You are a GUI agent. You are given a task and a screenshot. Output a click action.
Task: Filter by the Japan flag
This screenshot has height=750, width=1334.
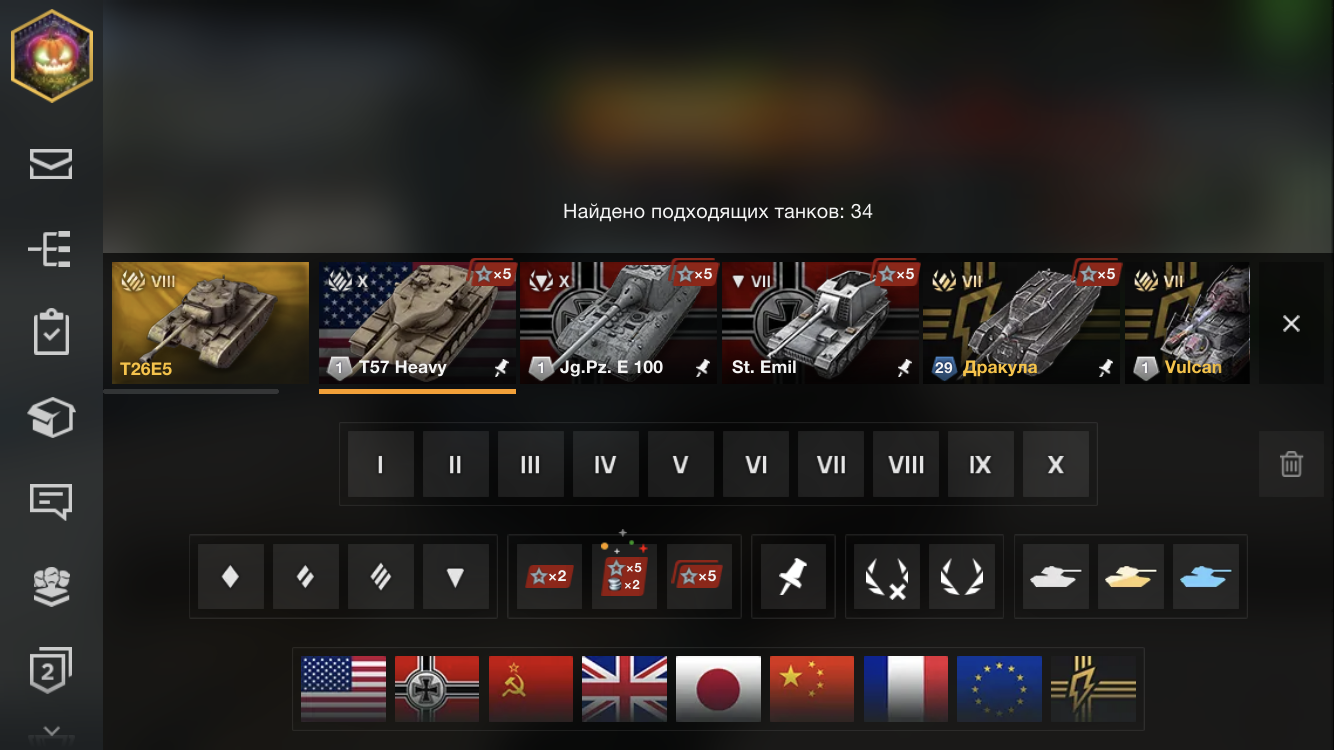pyautogui.click(x=719, y=689)
